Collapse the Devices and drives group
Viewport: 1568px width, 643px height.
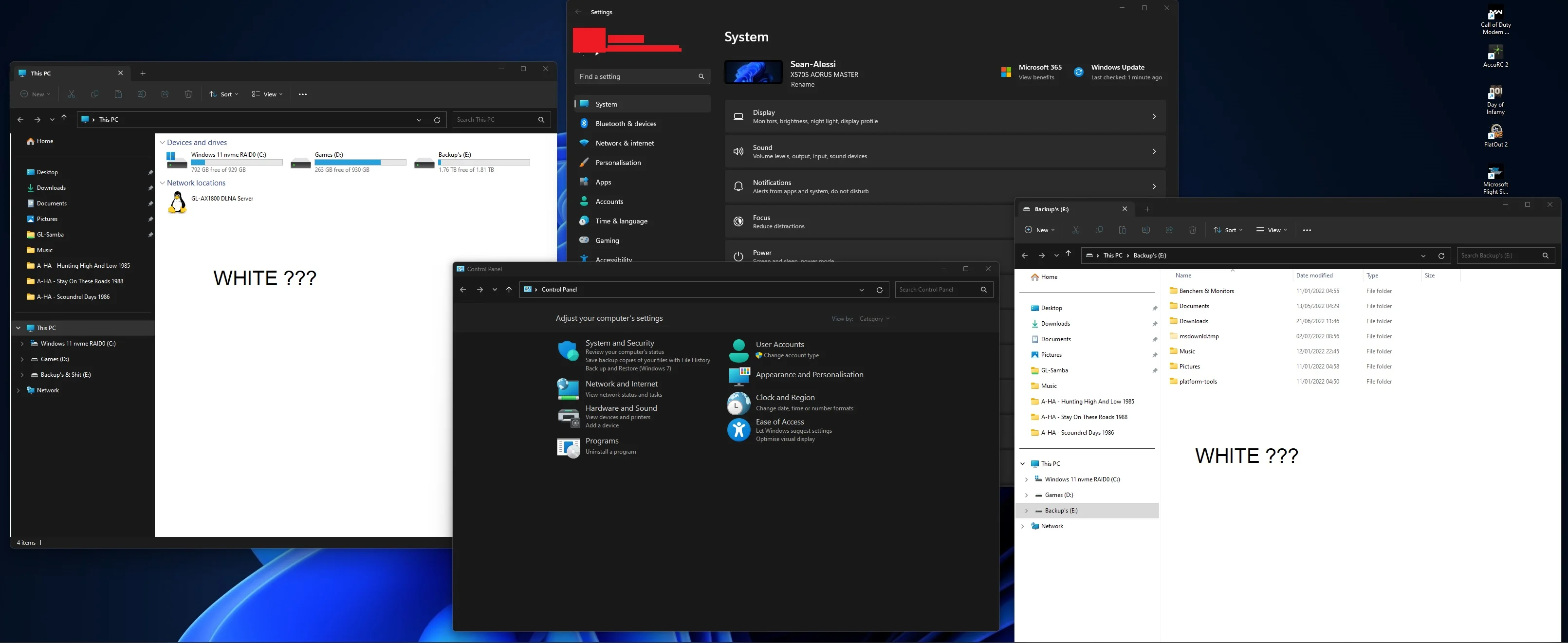click(163, 143)
